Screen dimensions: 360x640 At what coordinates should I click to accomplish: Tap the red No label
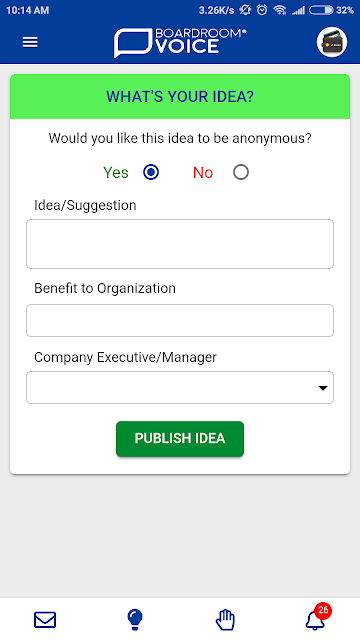point(203,173)
